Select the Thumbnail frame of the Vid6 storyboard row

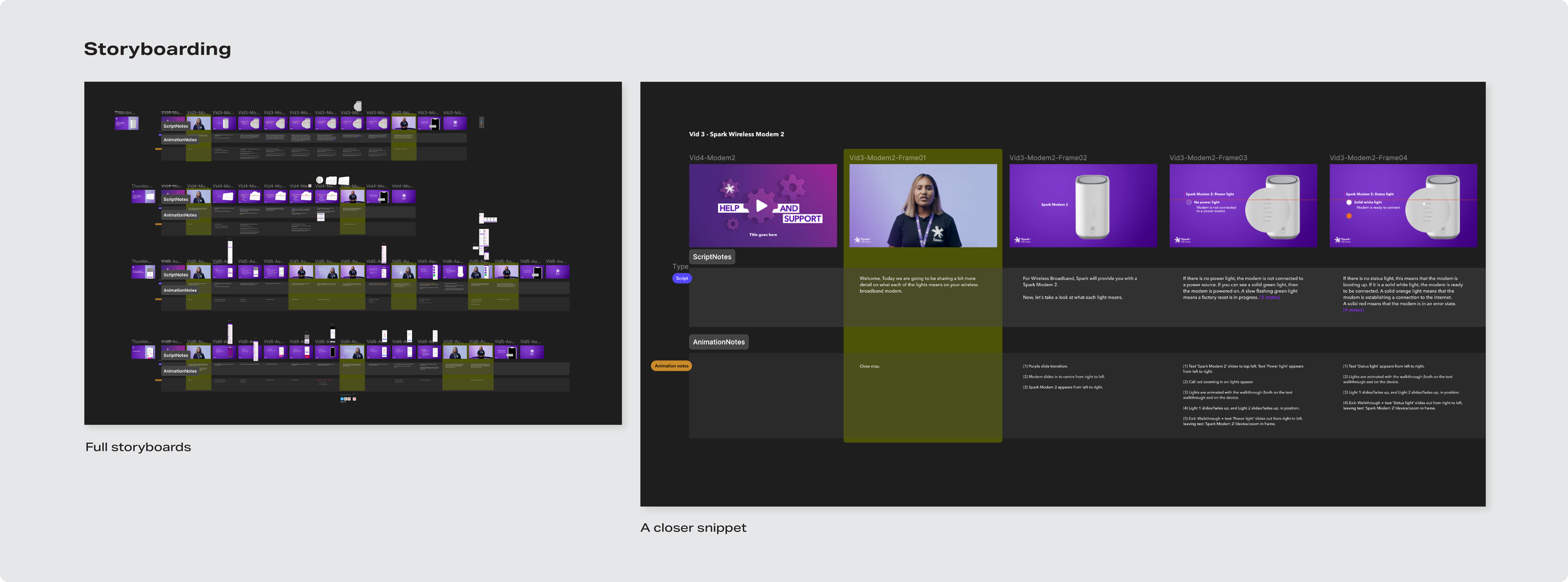pyautogui.click(x=144, y=352)
